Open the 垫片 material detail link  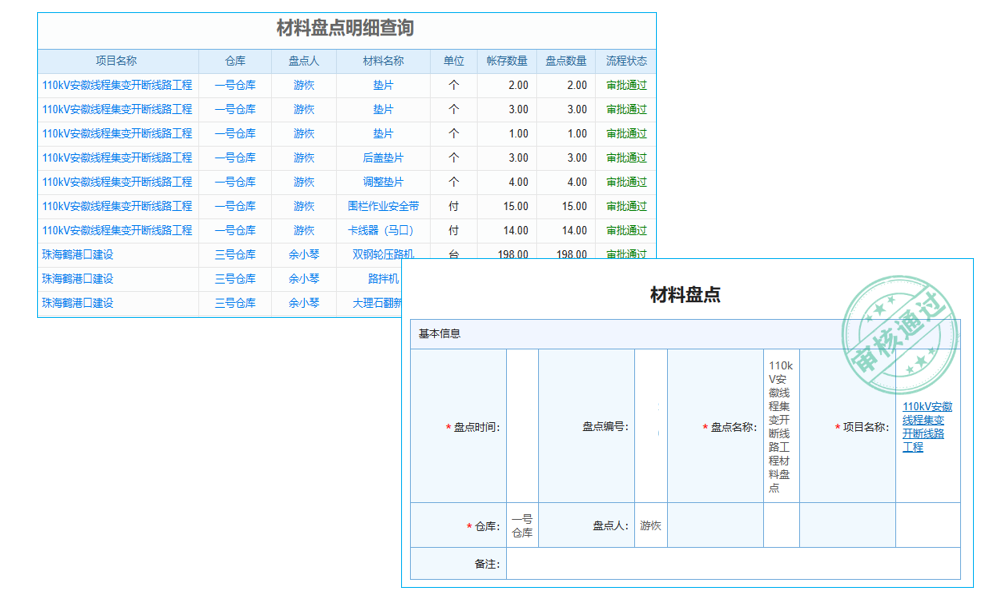click(x=384, y=86)
